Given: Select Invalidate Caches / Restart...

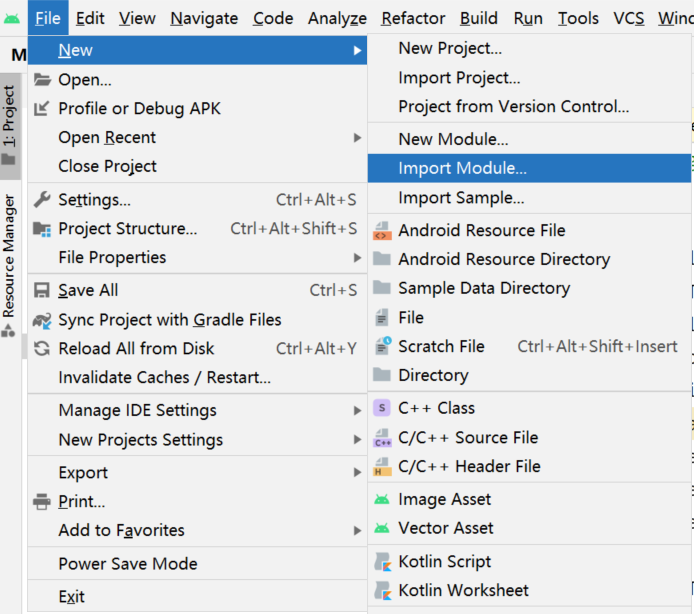Looking at the screenshot, I should (x=197, y=378).
